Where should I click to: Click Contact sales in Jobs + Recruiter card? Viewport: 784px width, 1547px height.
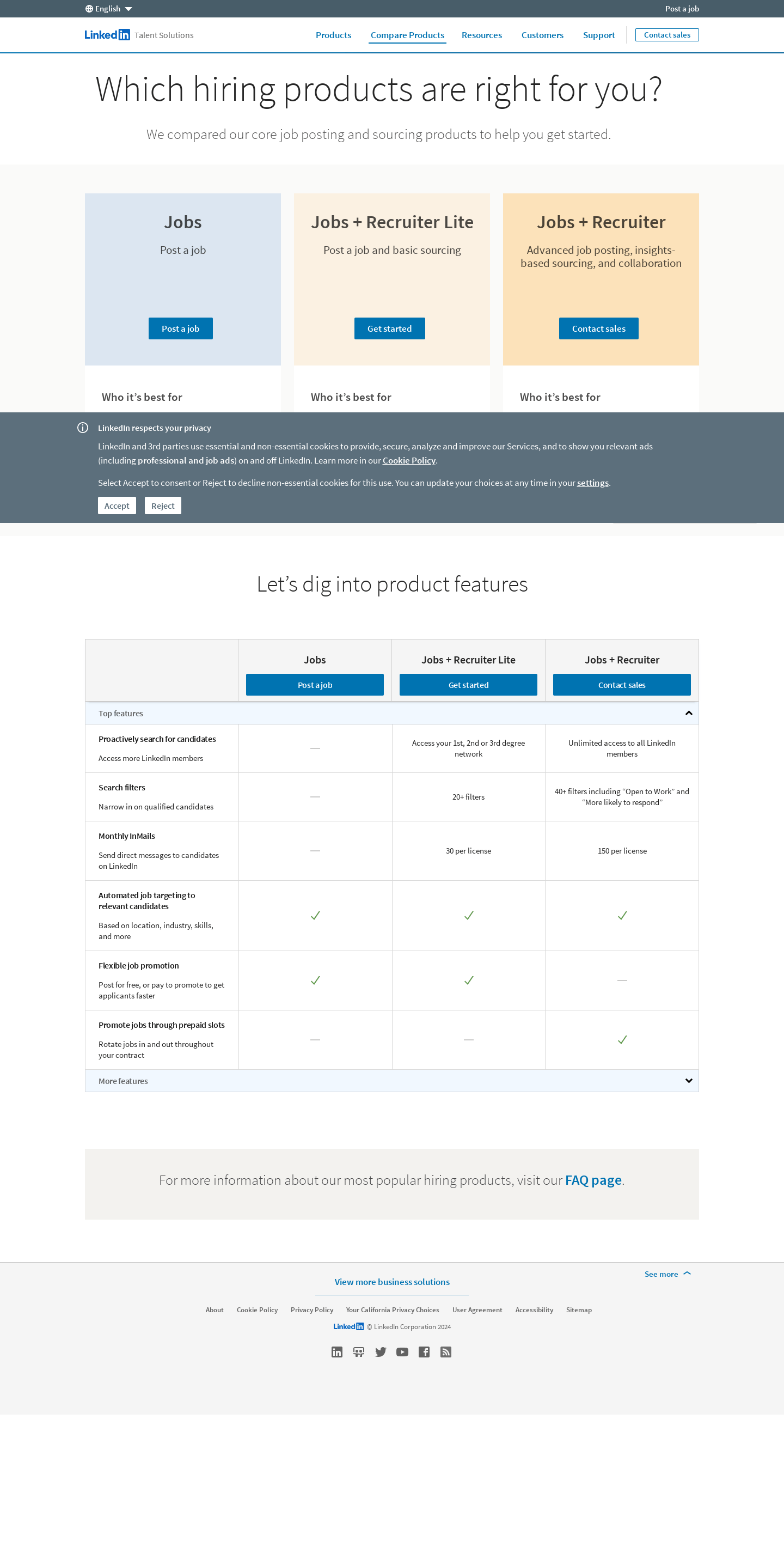point(598,328)
